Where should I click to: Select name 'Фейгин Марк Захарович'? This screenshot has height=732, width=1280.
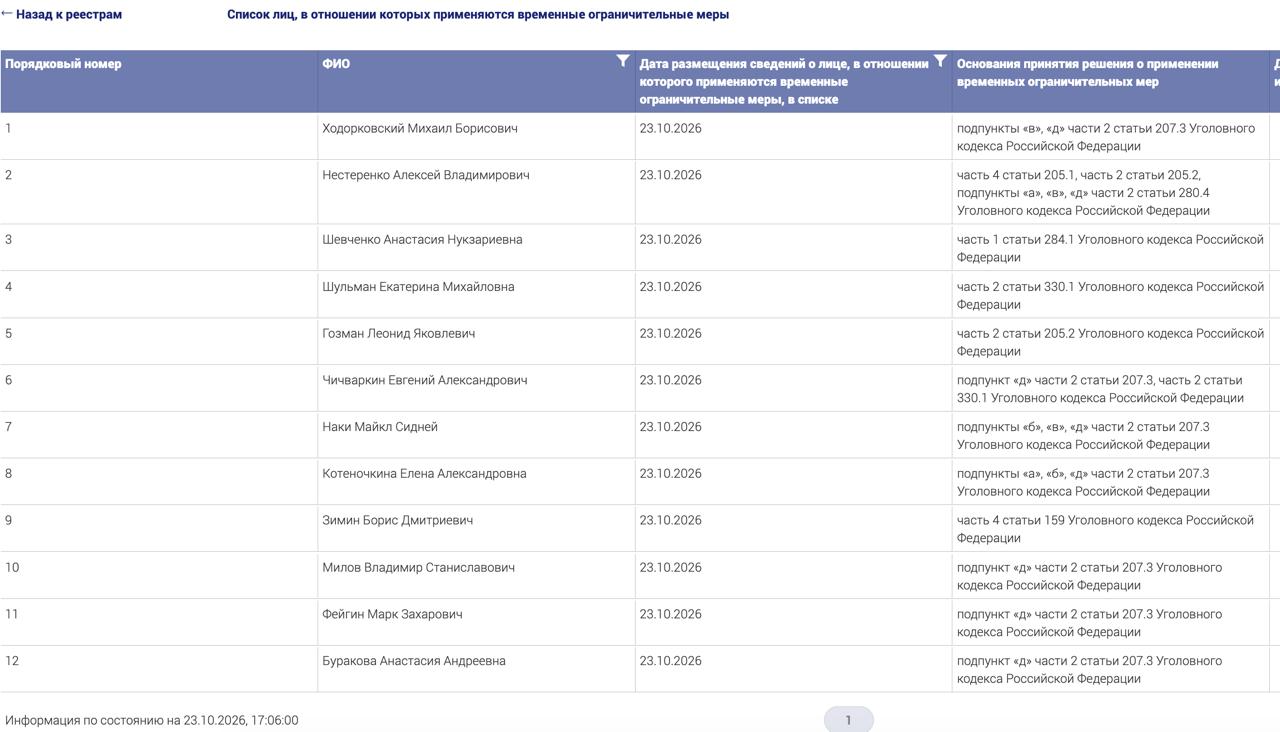[393, 614]
